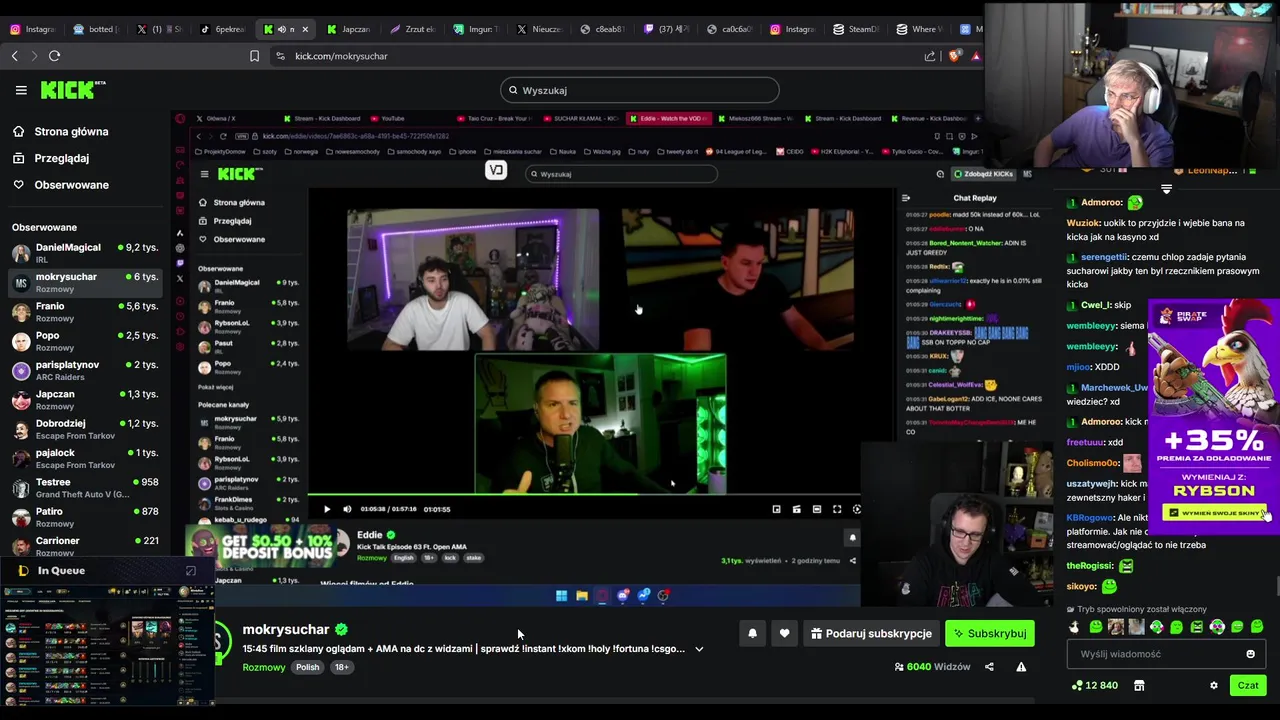
Task: Toggle notification bell for mokrysuchar
Action: (752, 633)
